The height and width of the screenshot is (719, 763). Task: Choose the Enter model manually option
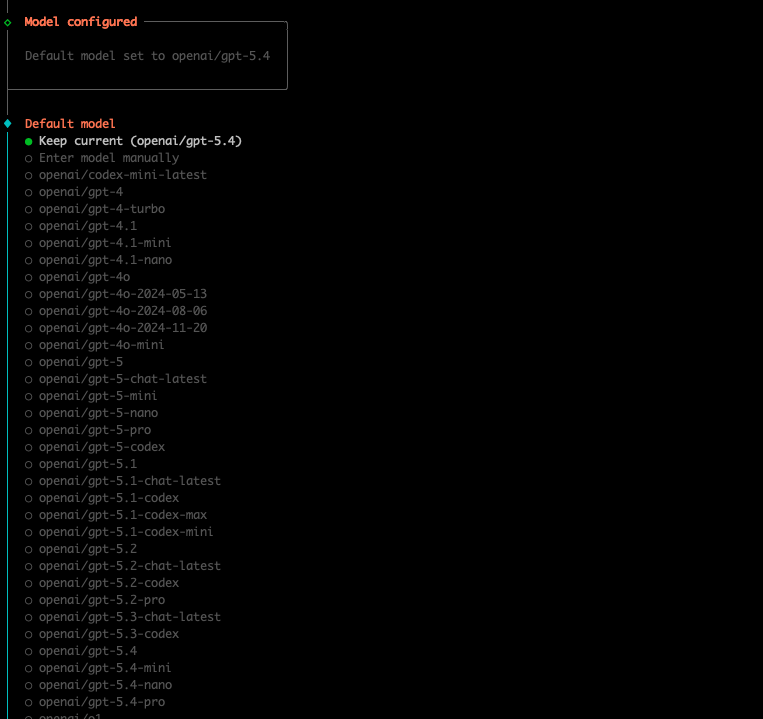click(109, 158)
